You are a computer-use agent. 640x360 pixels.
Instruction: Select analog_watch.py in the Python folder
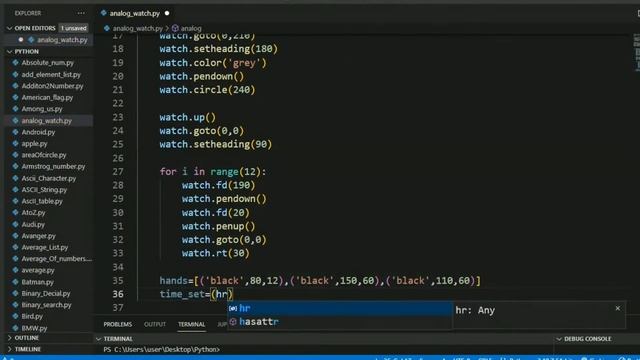coord(46,121)
